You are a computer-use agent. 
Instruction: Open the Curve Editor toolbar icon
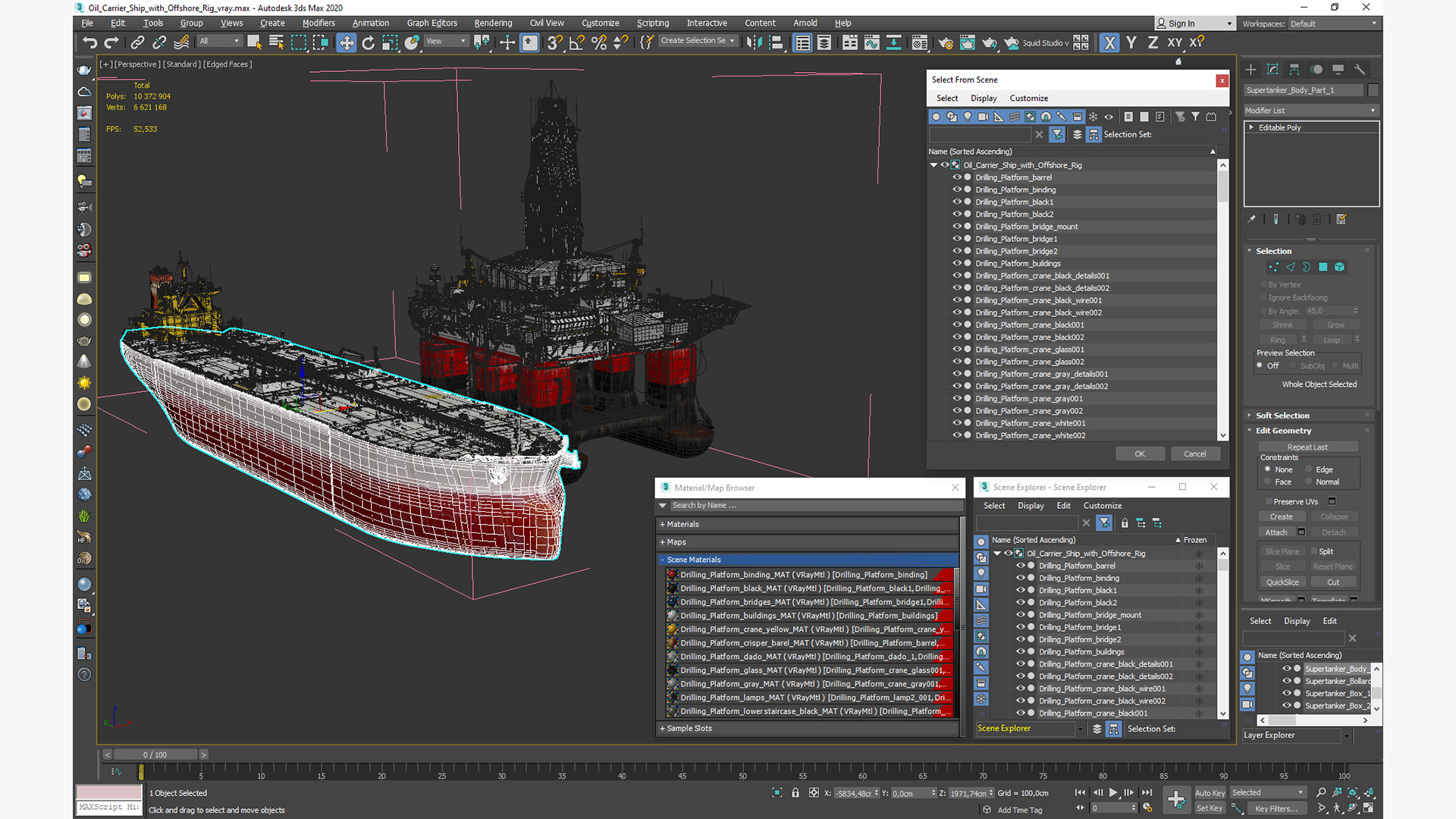point(872,42)
